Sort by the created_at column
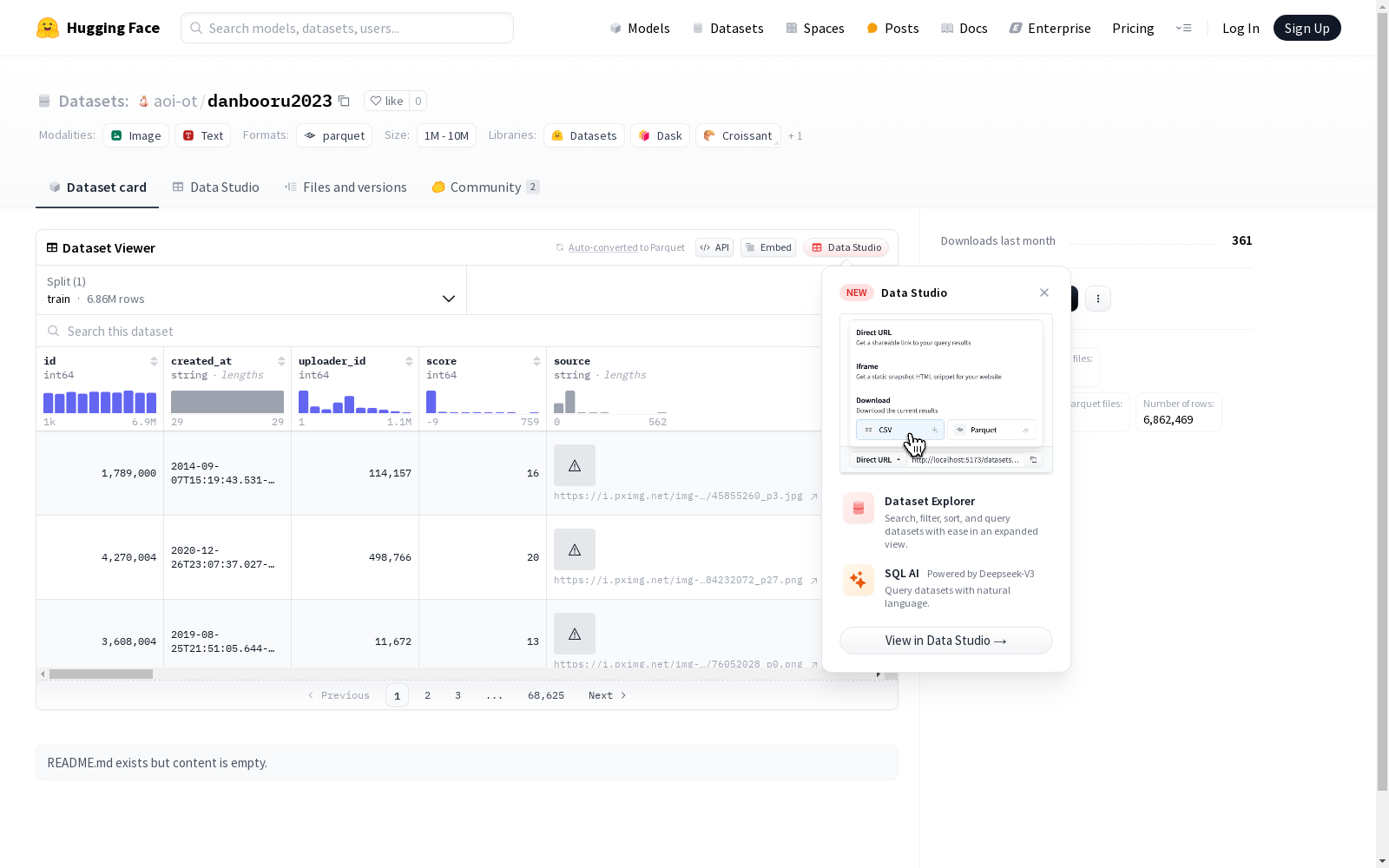 coord(281,361)
